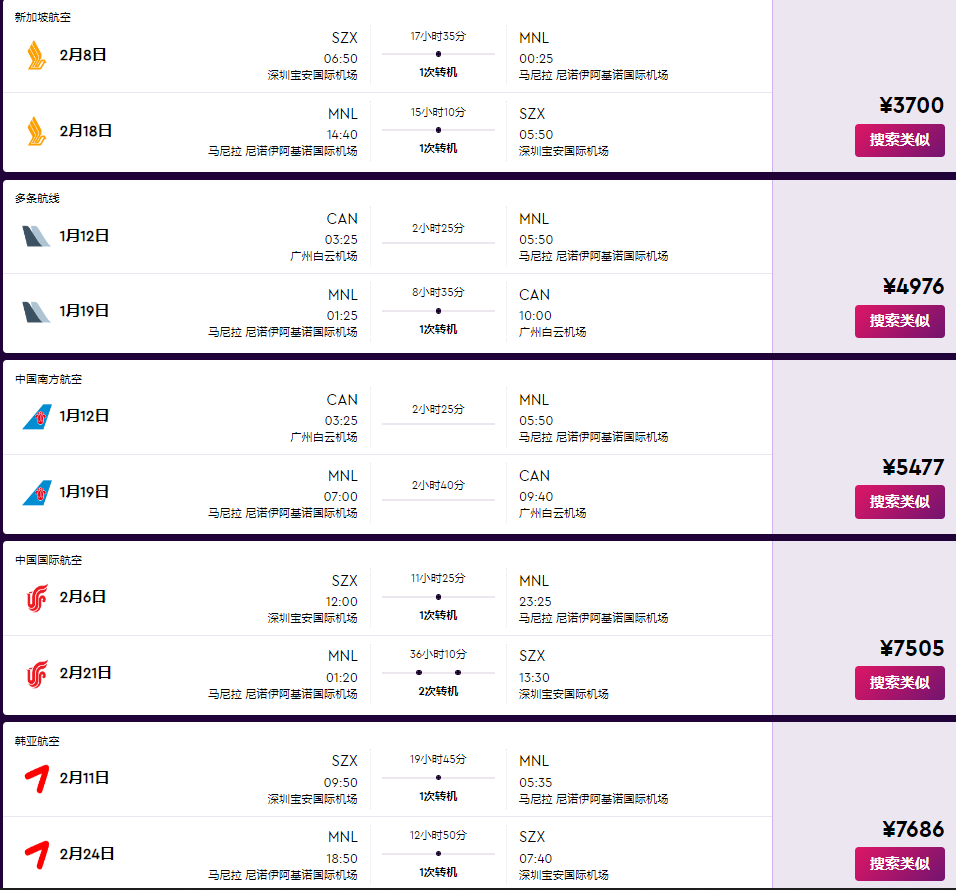Select the 多条航线 logo next to 1月12日

[x=36, y=236]
